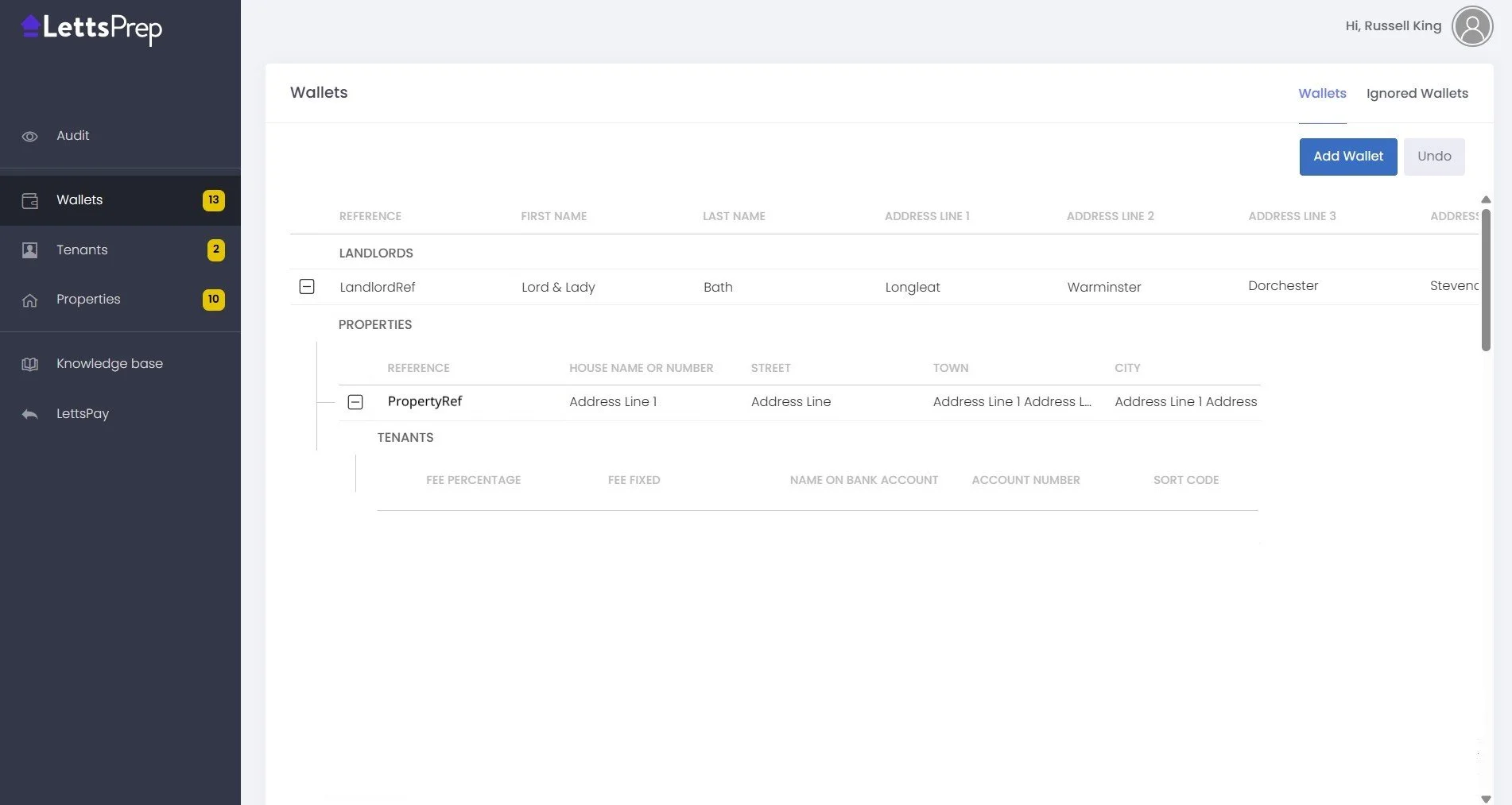Collapse the PropertyRef property row
Viewport: 1512px width, 805px height.
click(355, 402)
